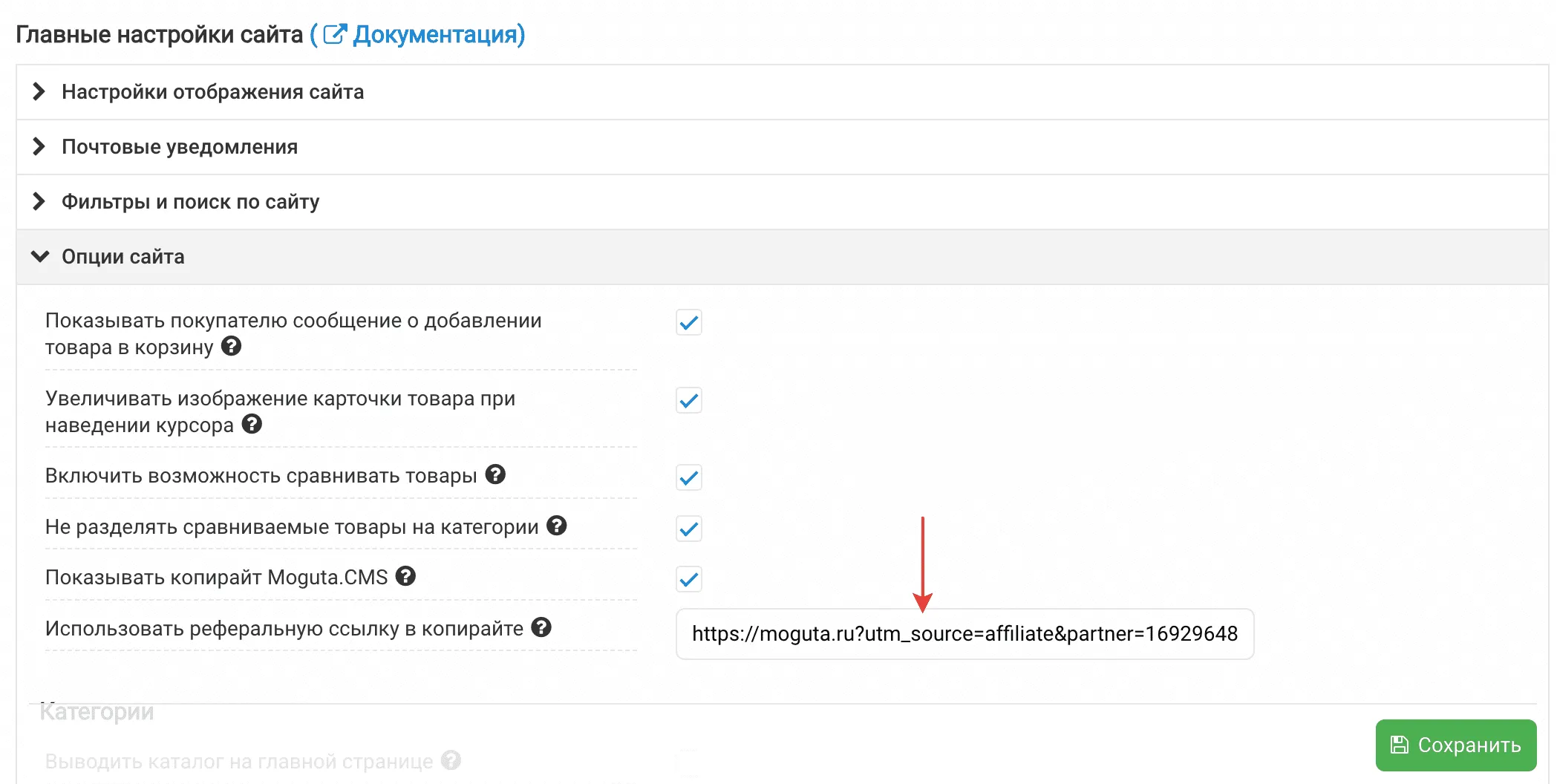Click label 'Использовать реферальную ссылку в копирайте'

pos(284,629)
